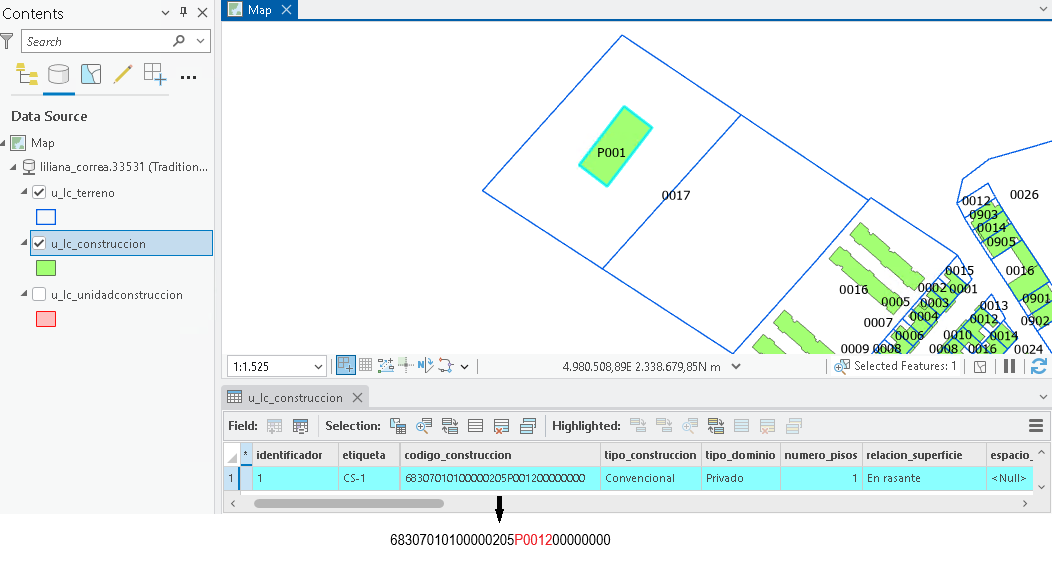Uncheck the u_lc_terreno layer
This screenshot has height=563, width=1052.
click(x=39, y=193)
